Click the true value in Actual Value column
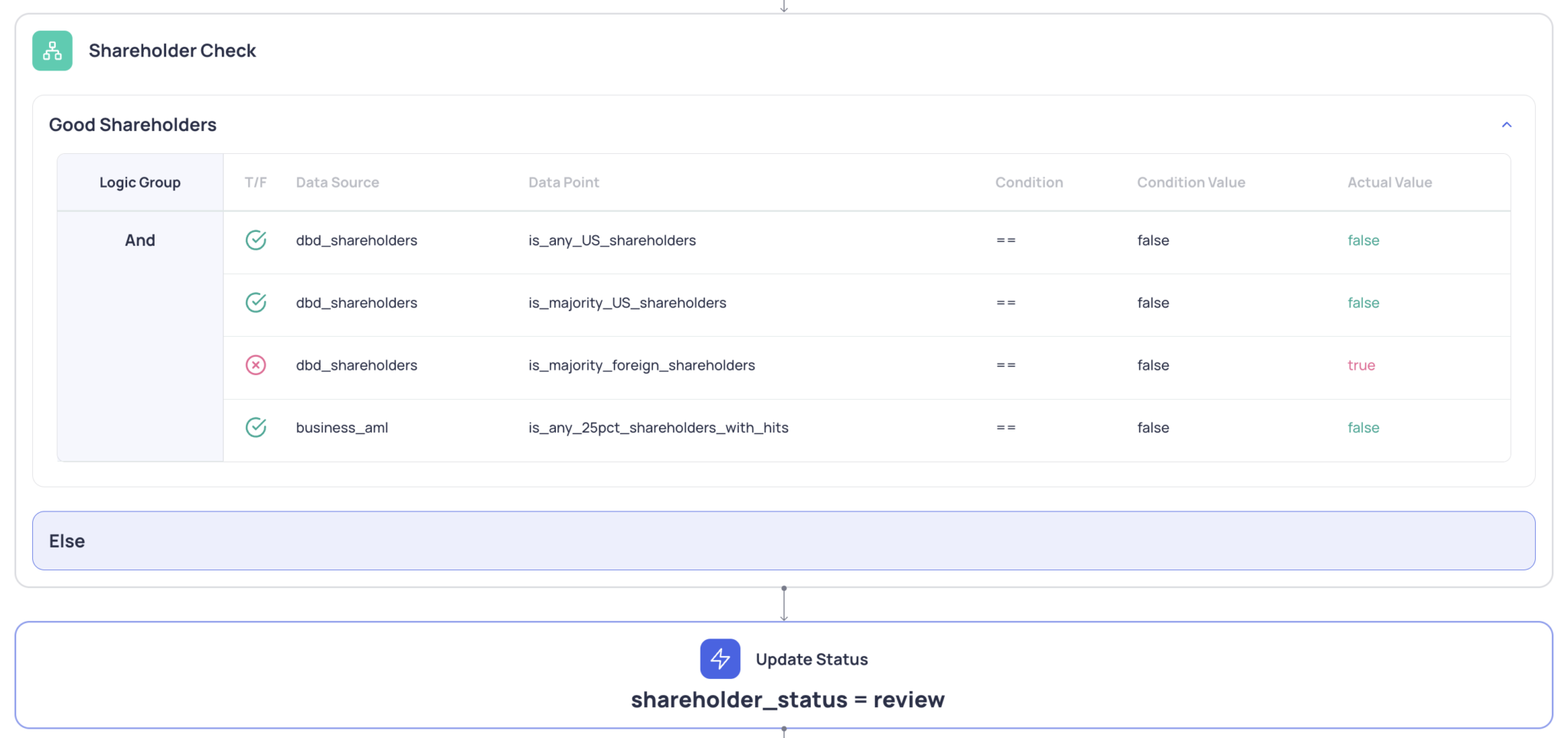The height and width of the screenshot is (738, 1568). (1361, 365)
